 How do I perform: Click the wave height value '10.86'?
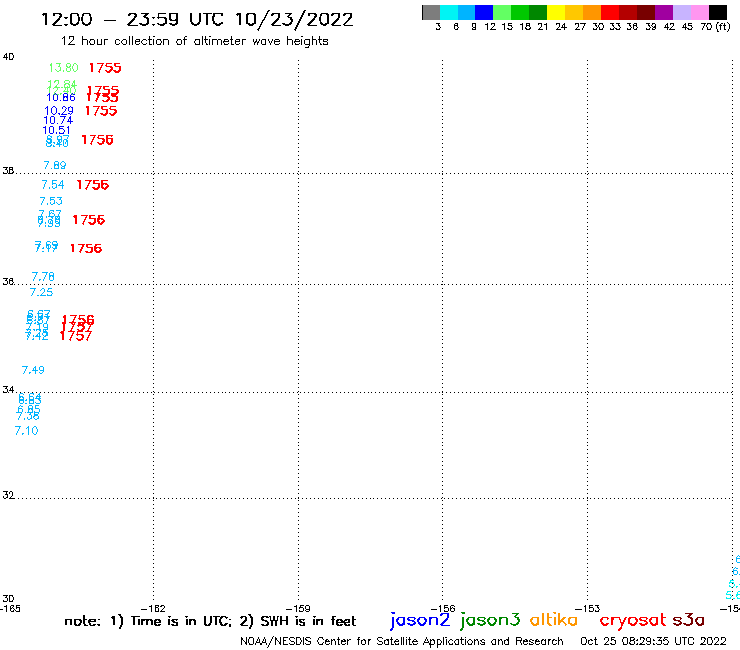61,97
